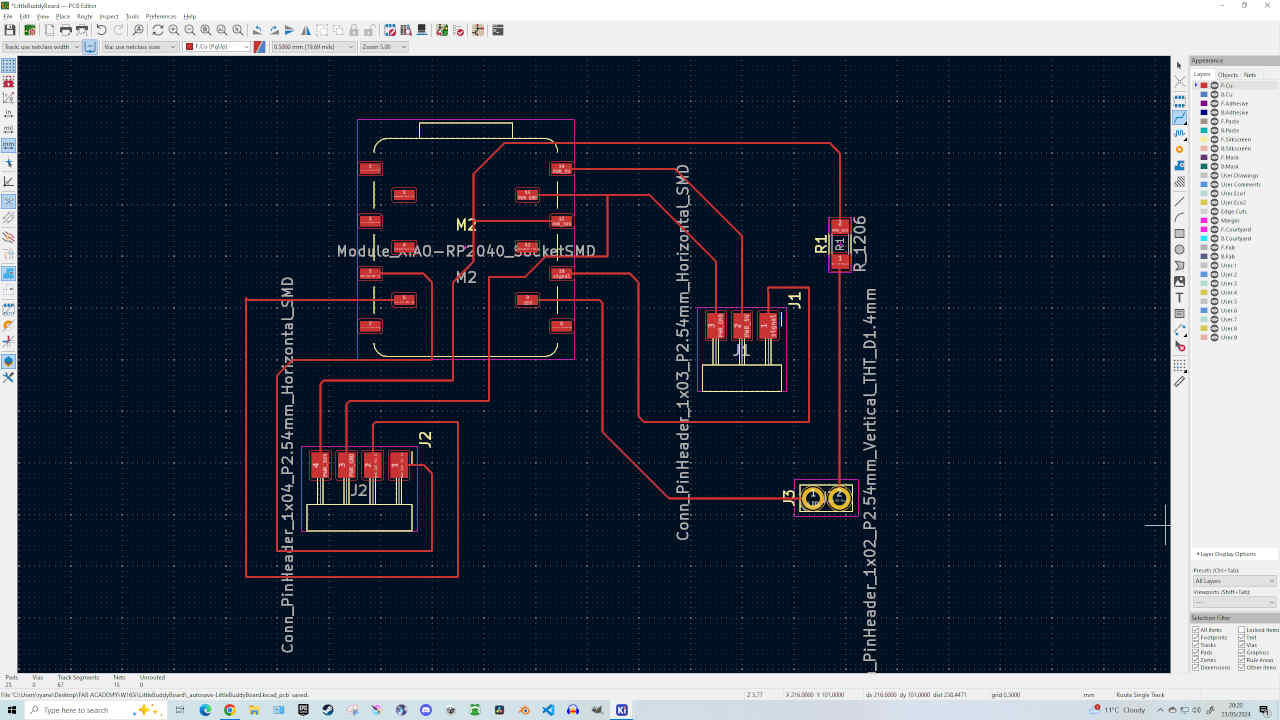Click the Refresh view icon
This screenshot has width=1280, height=720.
pyautogui.click(x=158, y=30)
